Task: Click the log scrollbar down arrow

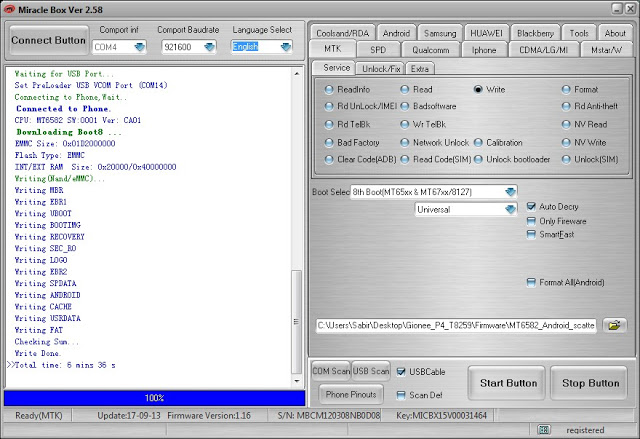Action: click(x=297, y=381)
